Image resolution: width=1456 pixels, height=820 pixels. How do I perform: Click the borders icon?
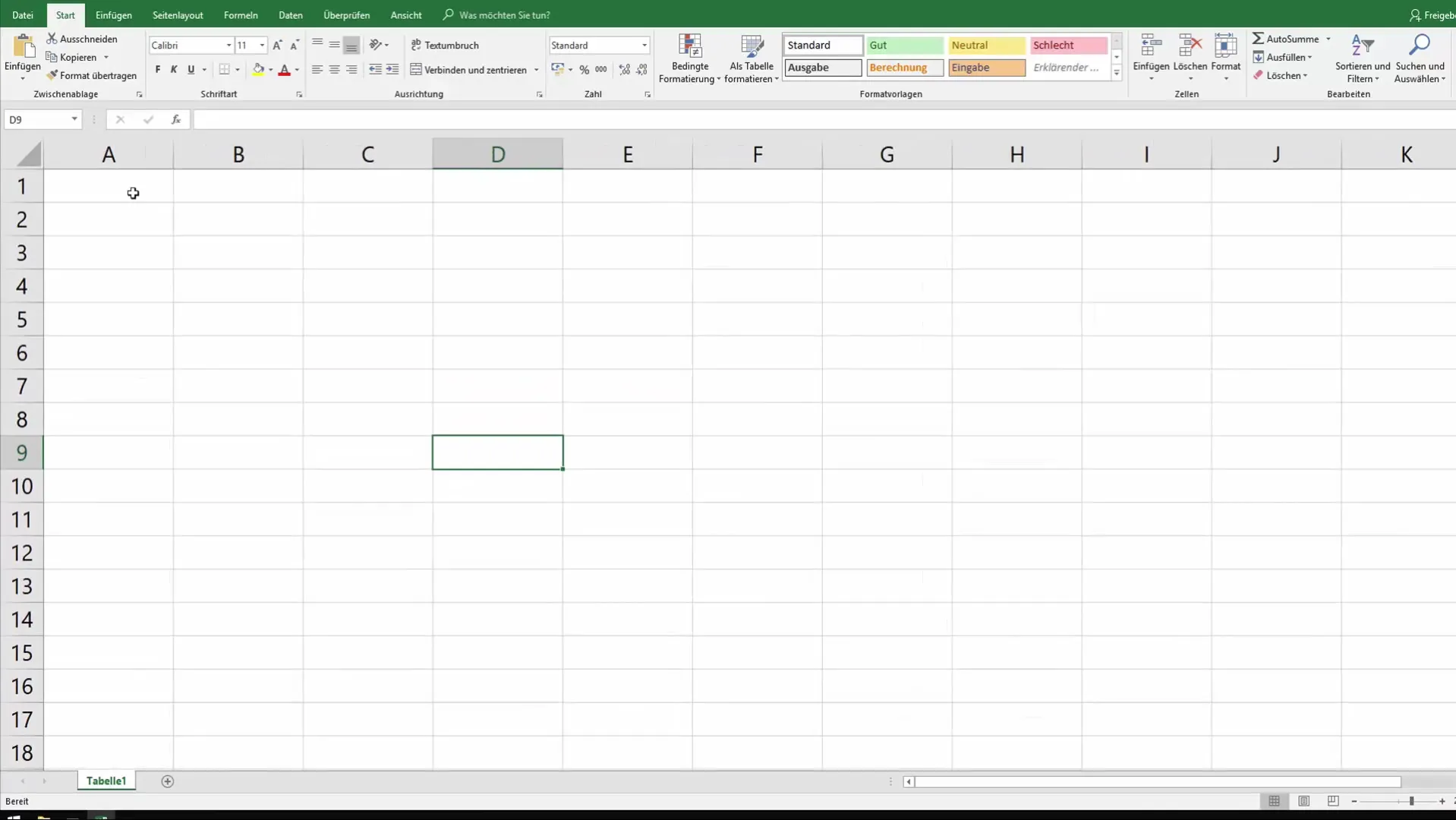point(224,69)
